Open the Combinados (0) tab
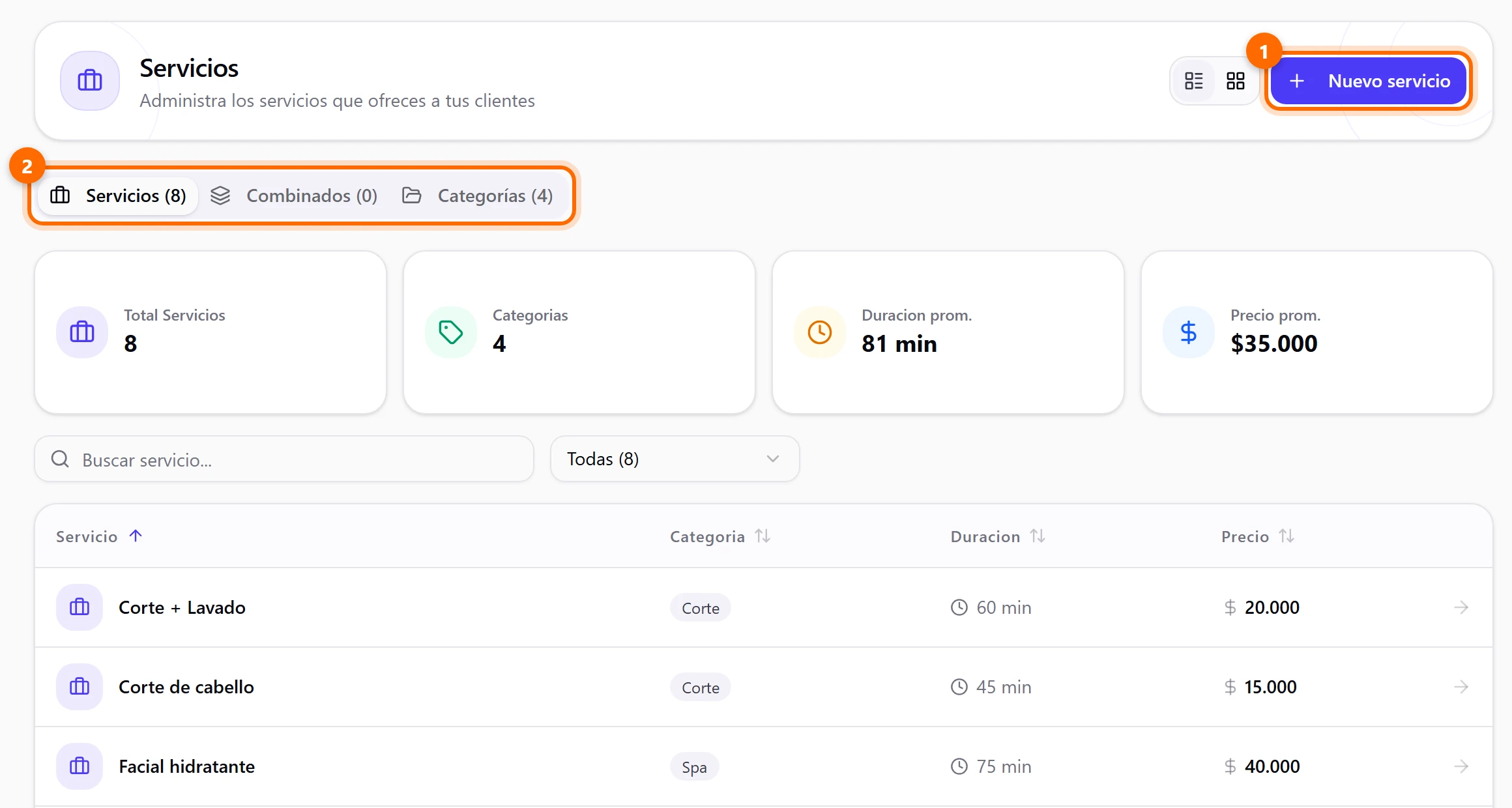 (294, 195)
